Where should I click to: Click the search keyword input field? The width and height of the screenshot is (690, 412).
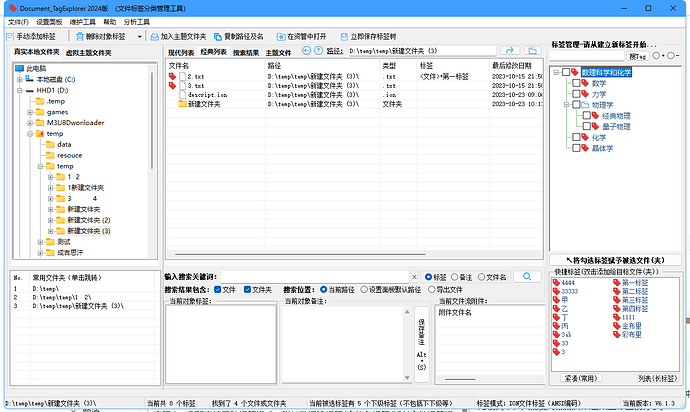point(315,277)
